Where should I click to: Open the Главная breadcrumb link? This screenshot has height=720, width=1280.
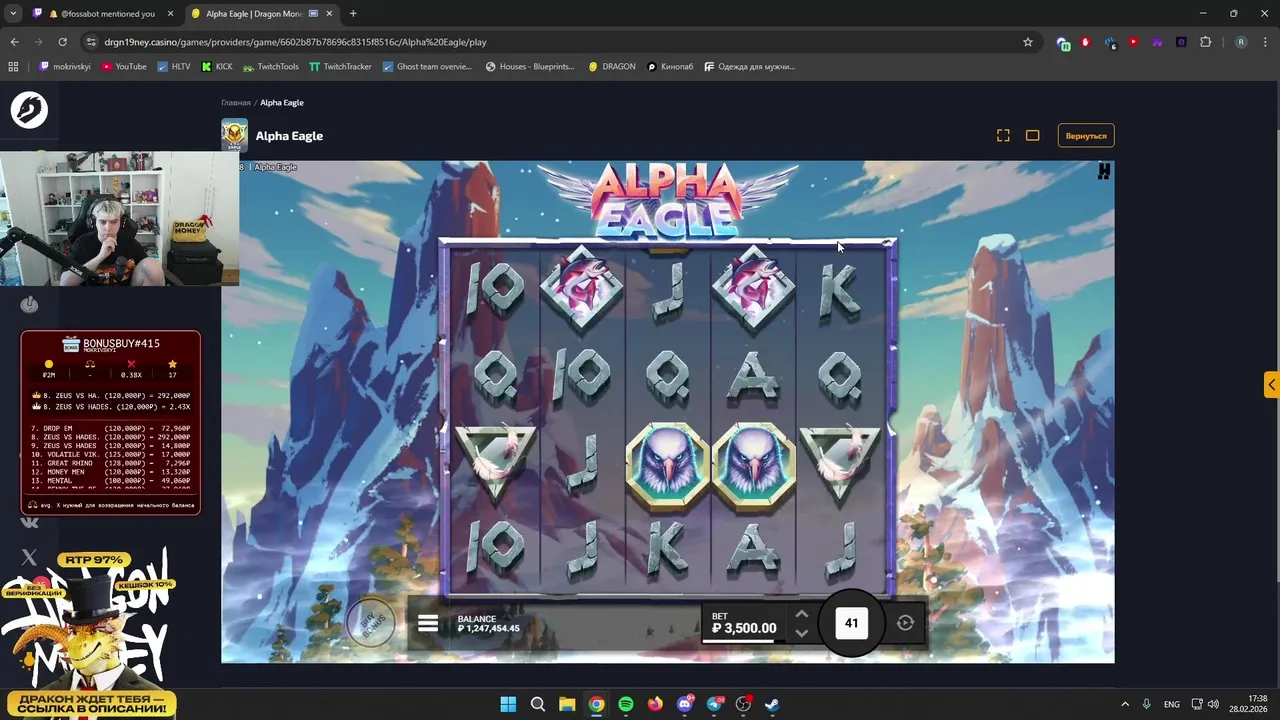click(x=236, y=102)
